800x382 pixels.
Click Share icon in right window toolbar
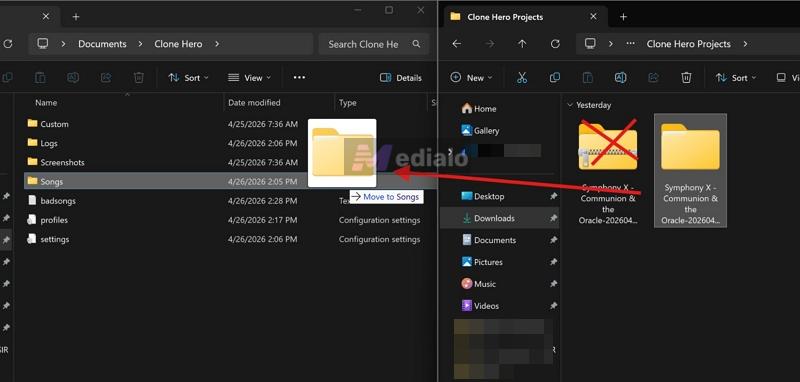pyautogui.click(x=654, y=78)
